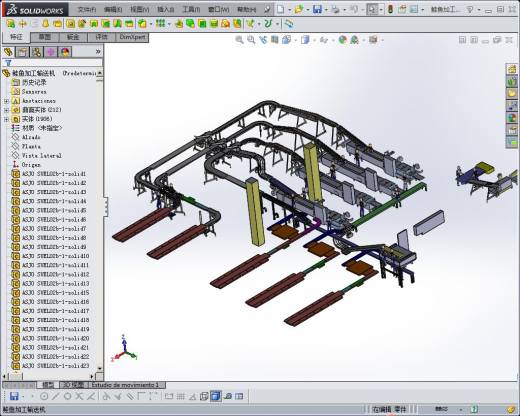Click the Save icon in top toolbar
520x416 pixels.
click(317, 9)
